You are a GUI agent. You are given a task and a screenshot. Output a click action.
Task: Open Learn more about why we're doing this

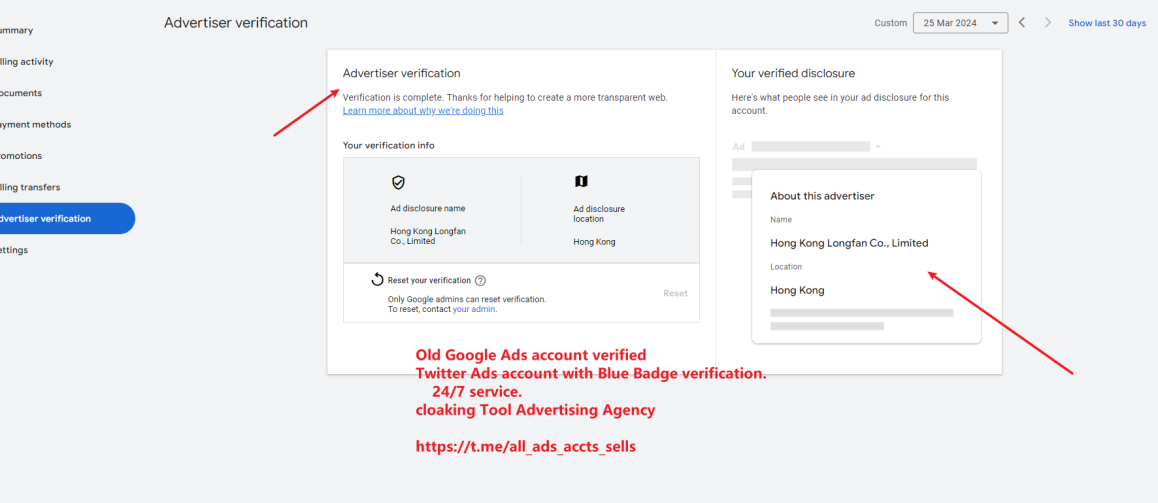tap(423, 111)
